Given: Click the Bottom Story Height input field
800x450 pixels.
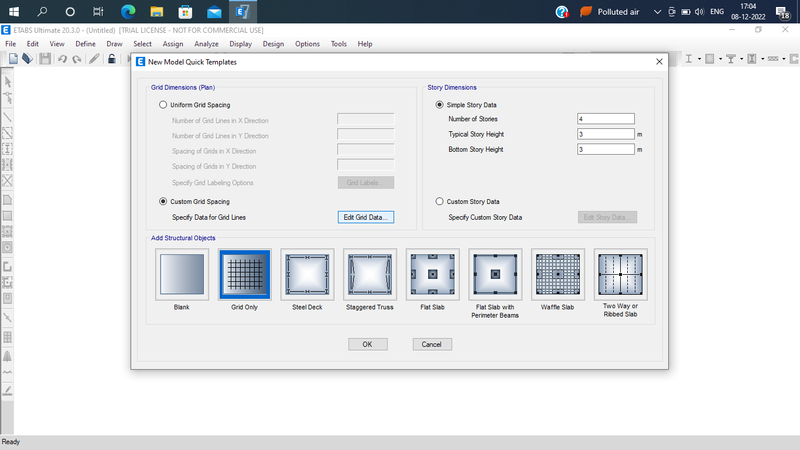Looking at the screenshot, I should 606,149.
